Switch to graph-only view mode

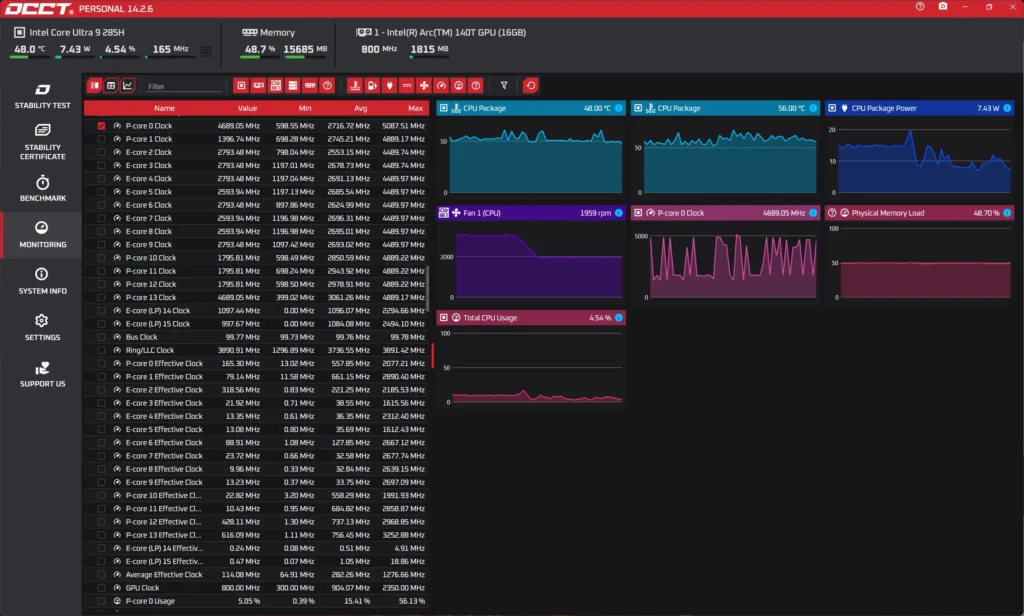point(127,86)
